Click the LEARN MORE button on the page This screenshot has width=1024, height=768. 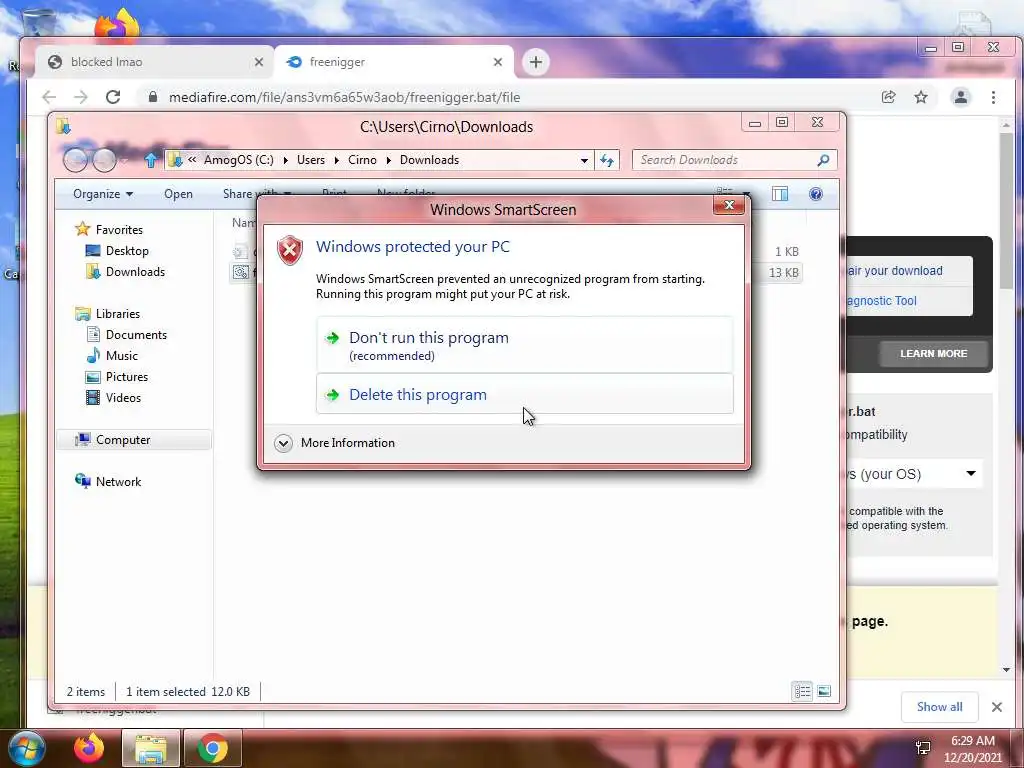(933, 353)
